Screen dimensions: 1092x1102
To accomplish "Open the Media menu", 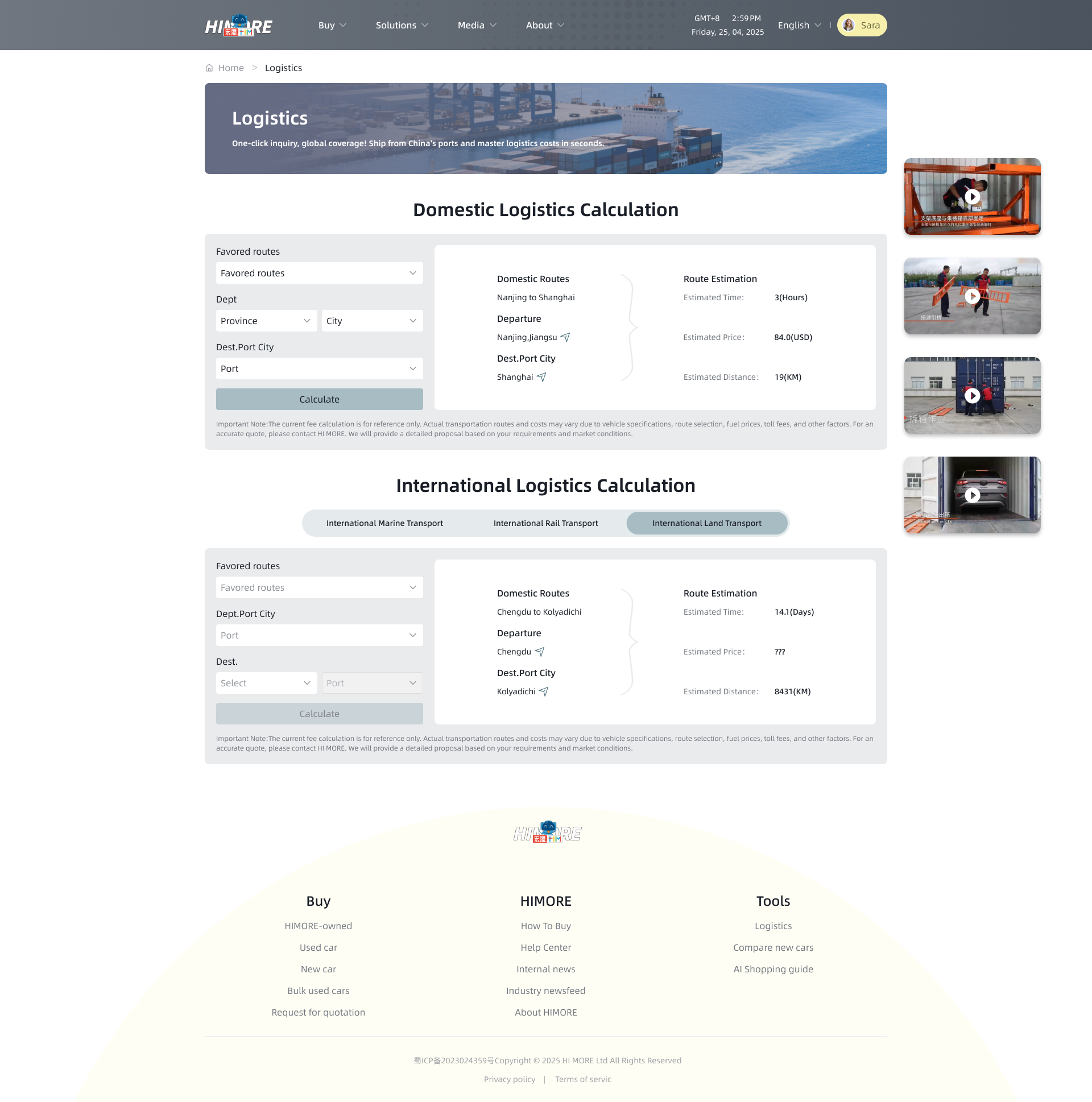I will tap(477, 25).
